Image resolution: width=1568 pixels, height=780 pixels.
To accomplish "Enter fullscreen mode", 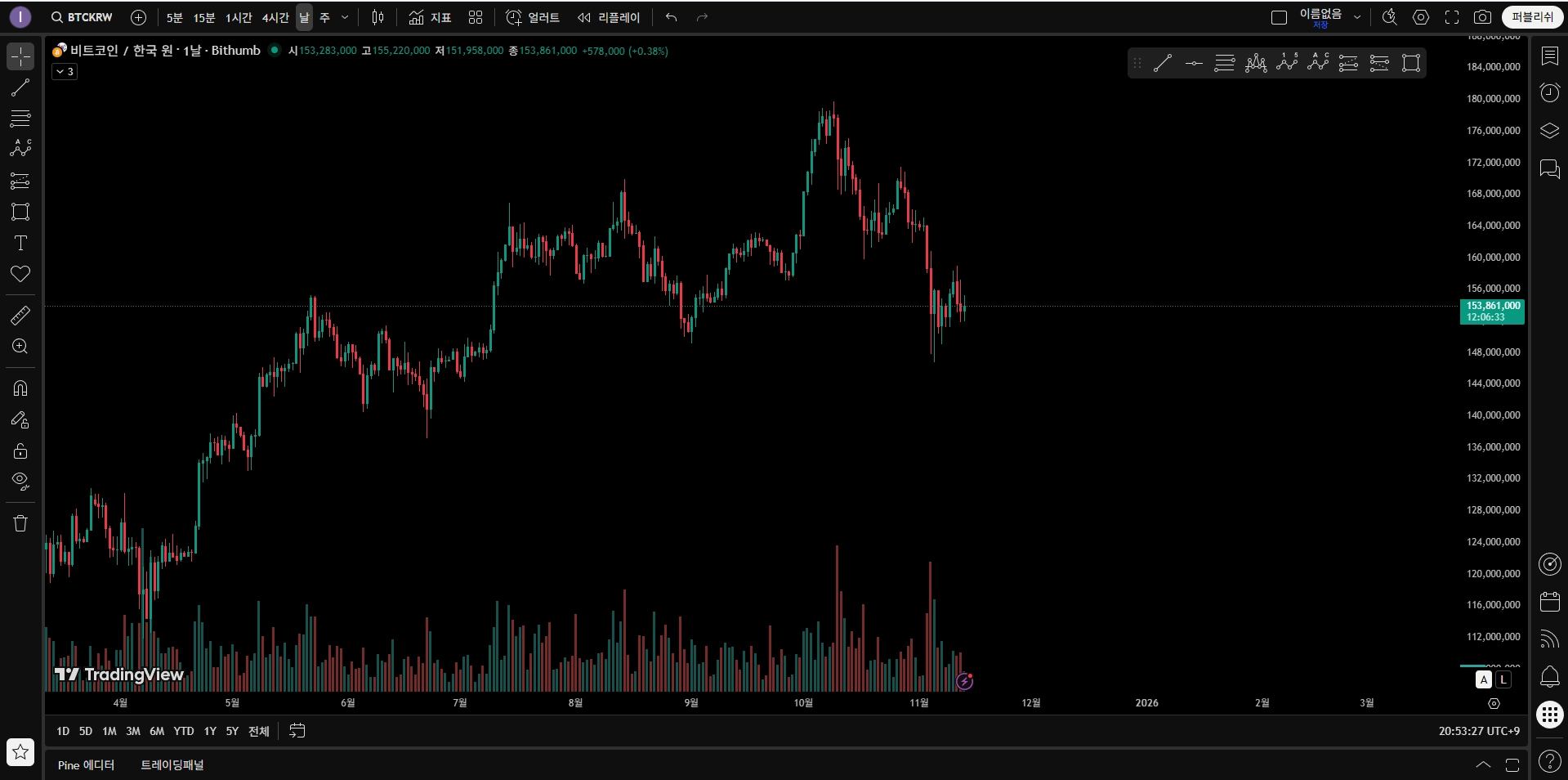I will click(1452, 17).
